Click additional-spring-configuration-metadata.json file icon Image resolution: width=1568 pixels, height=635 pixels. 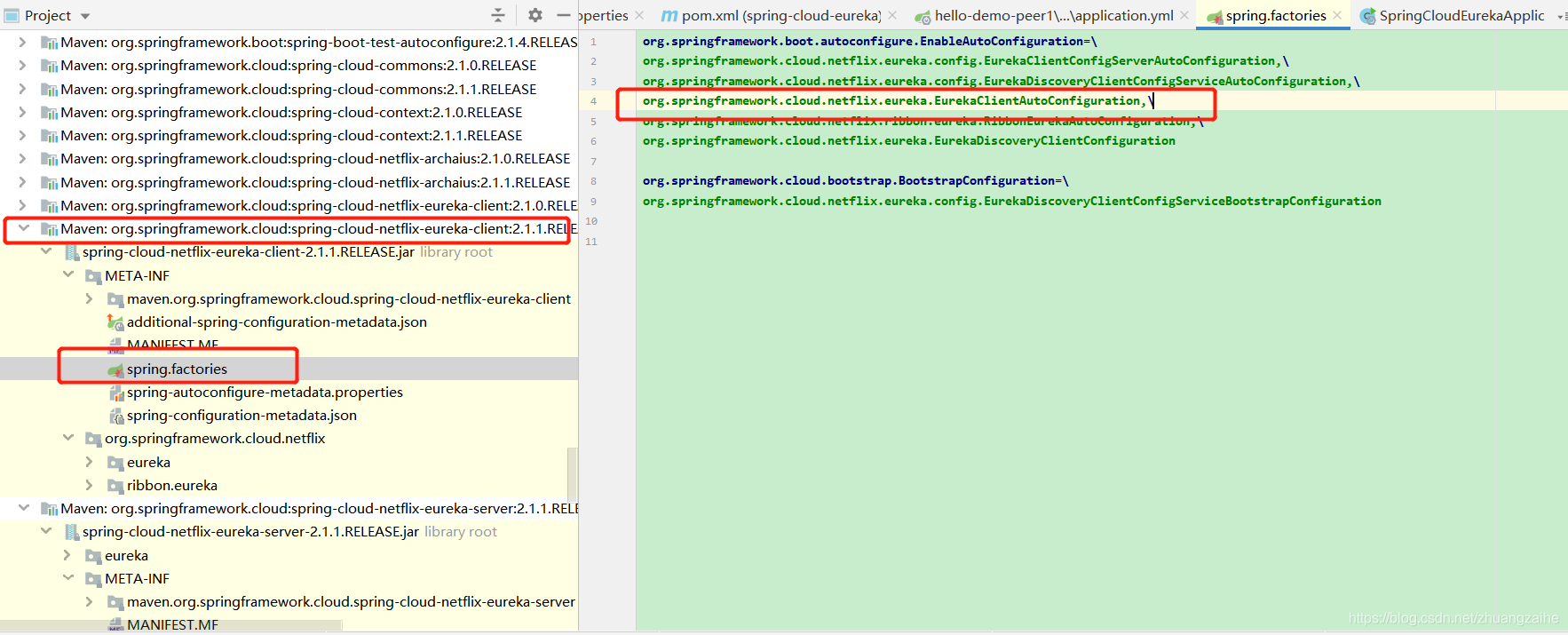(115, 322)
